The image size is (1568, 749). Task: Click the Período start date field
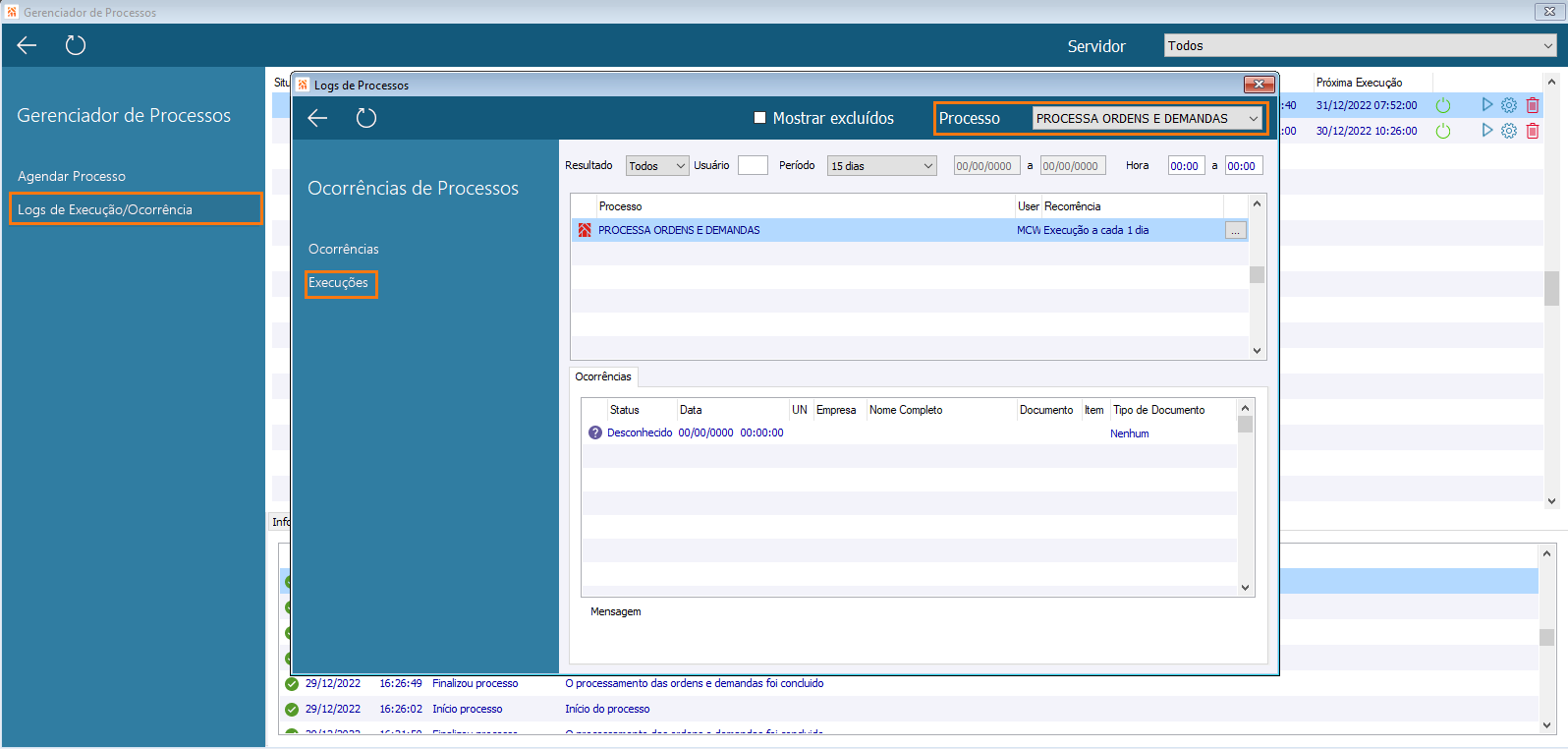coord(987,166)
